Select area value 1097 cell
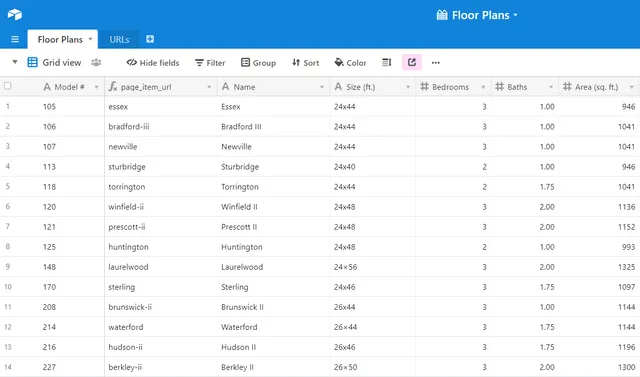Viewport: 640px width, 377px height. (x=599, y=287)
